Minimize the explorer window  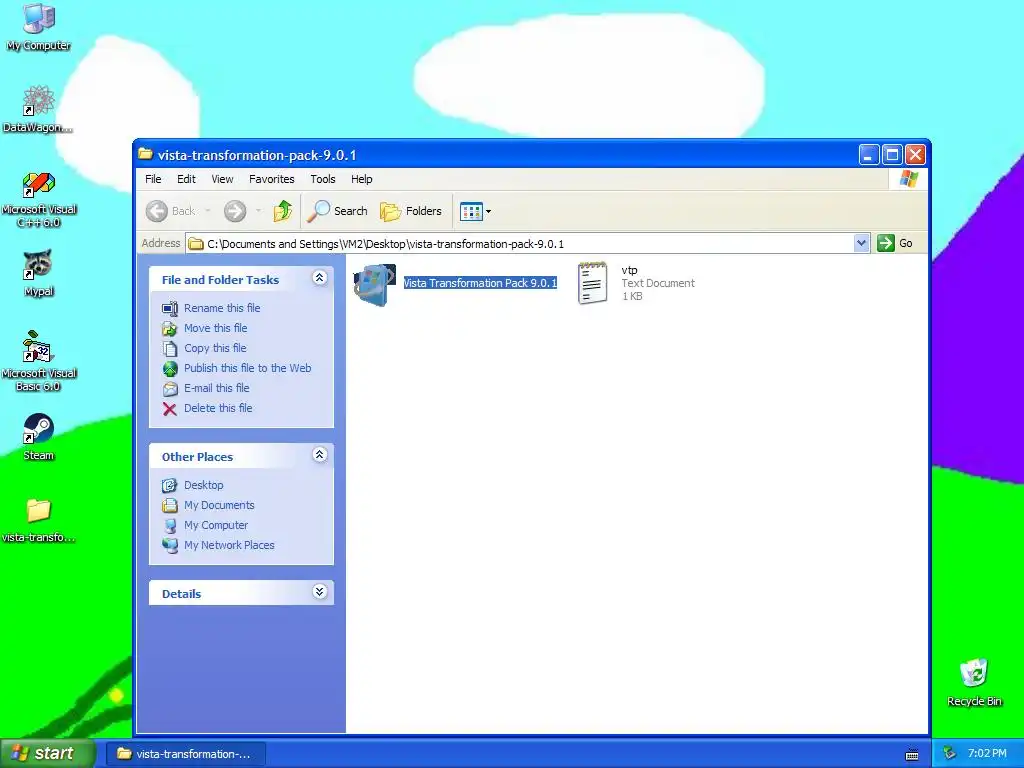coord(869,155)
